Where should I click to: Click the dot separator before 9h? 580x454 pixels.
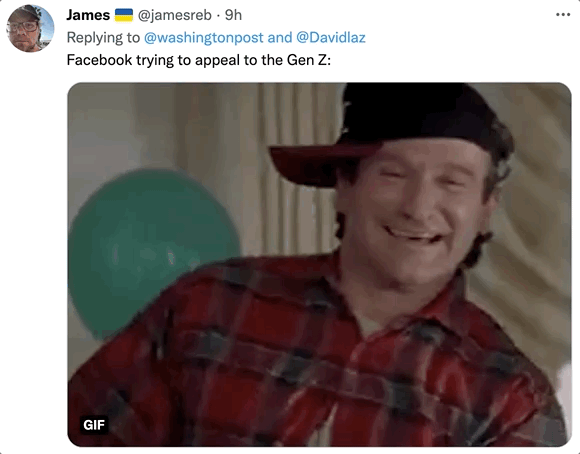point(218,16)
